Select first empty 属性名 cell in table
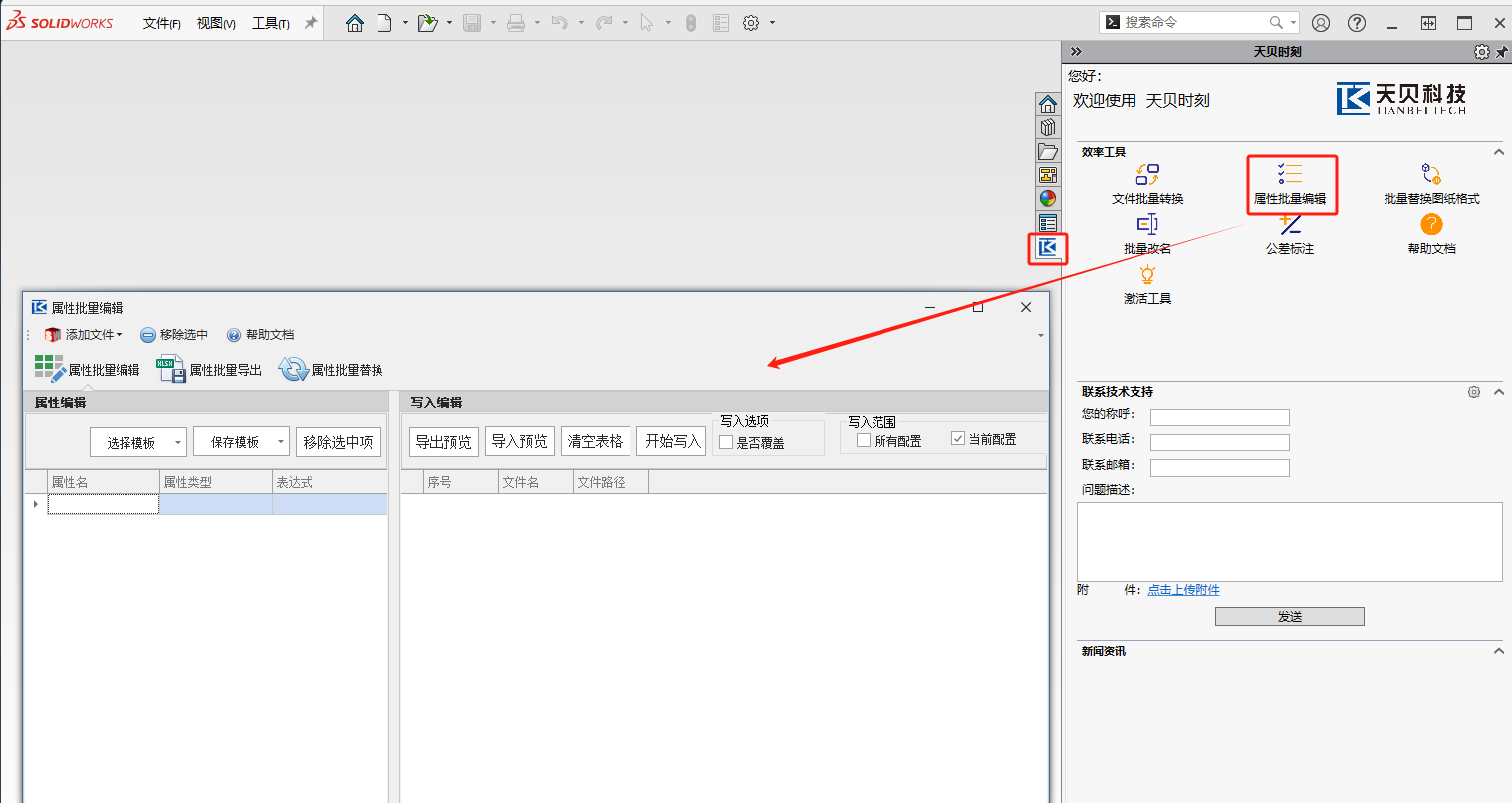Screen dimensions: 1512x803 point(104,504)
